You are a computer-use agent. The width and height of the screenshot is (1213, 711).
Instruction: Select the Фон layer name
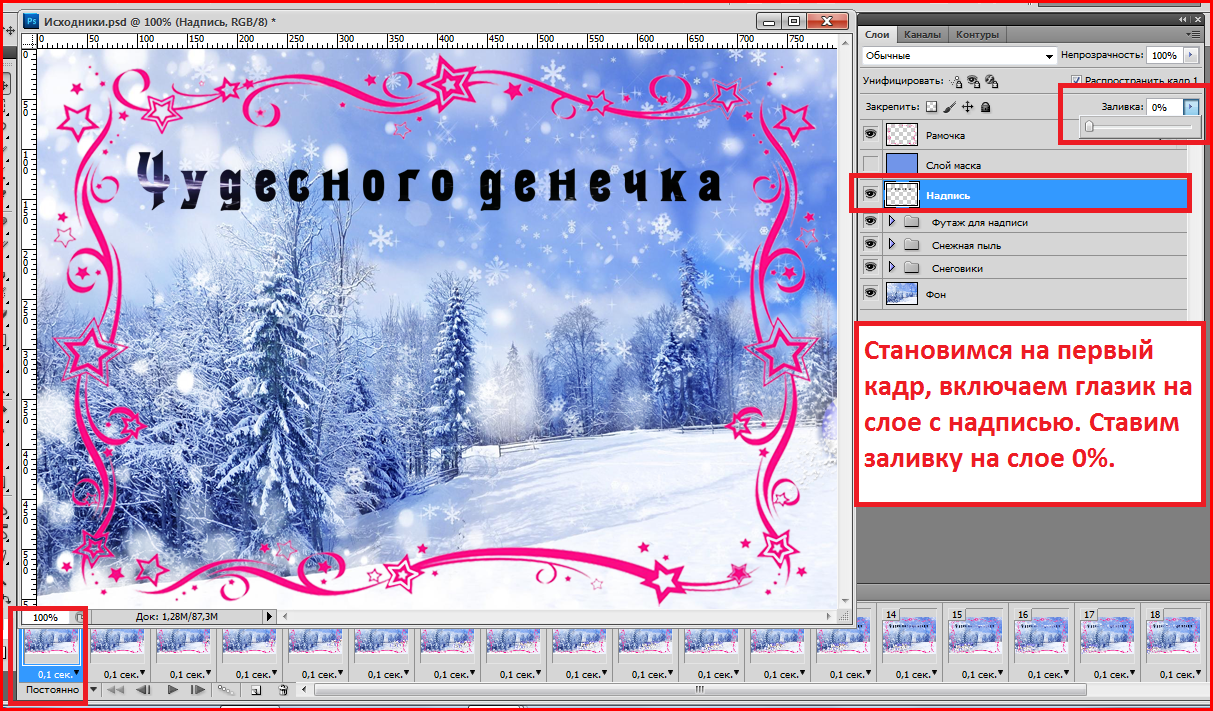point(936,295)
